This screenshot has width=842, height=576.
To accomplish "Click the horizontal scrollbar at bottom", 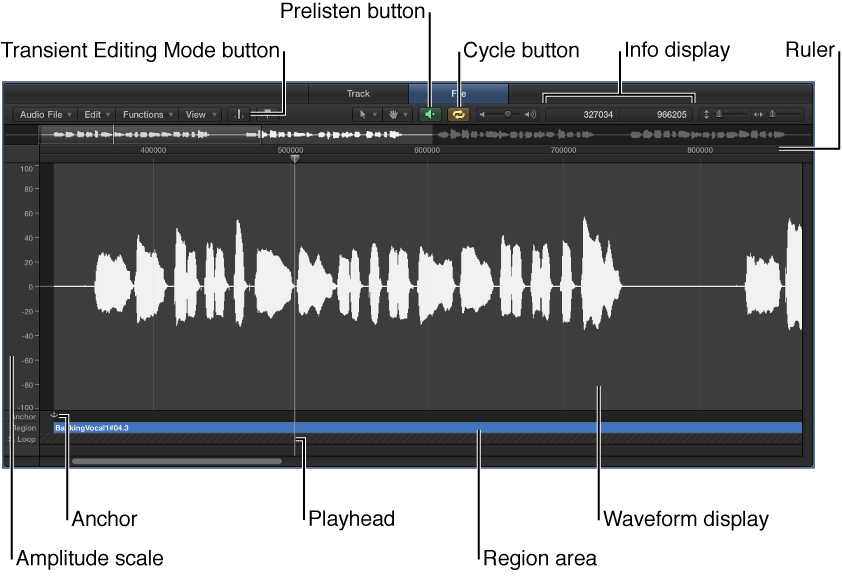I will tap(176, 462).
